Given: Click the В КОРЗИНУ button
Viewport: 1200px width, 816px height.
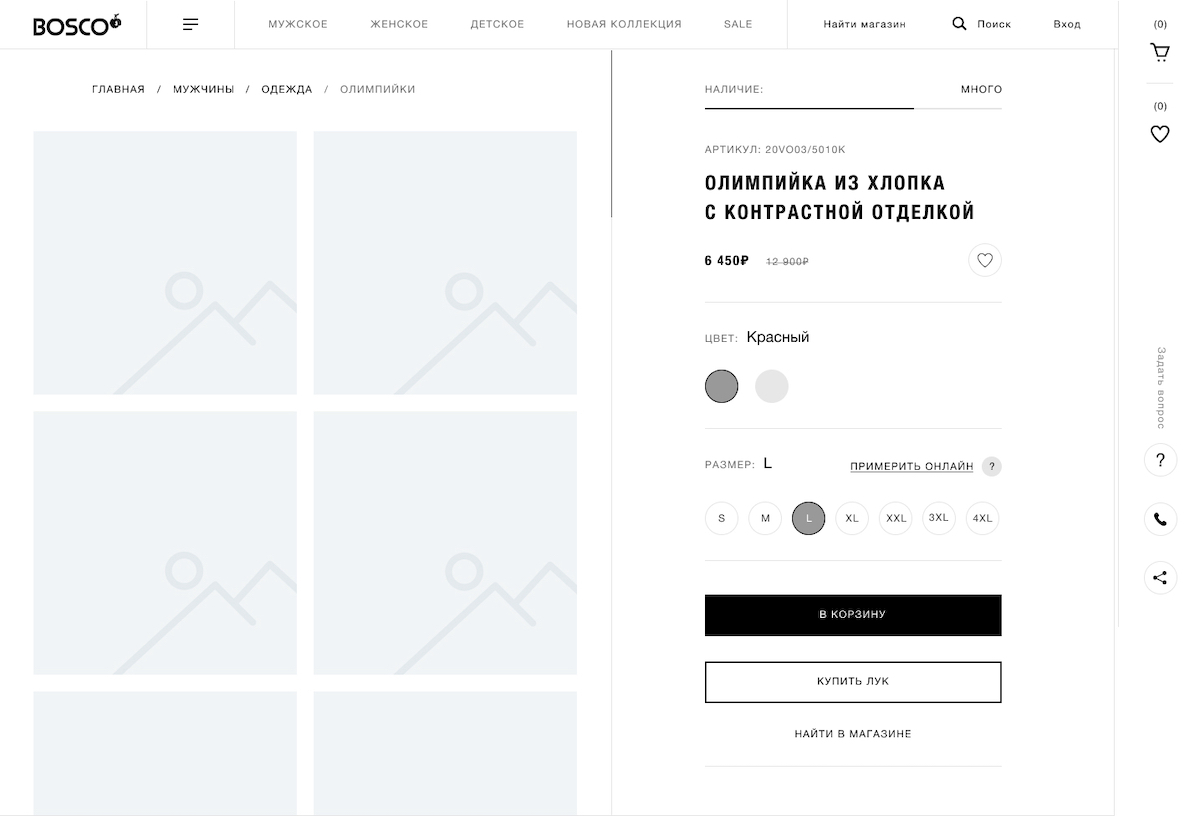Looking at the screenshot, I should tap(853, 615).
